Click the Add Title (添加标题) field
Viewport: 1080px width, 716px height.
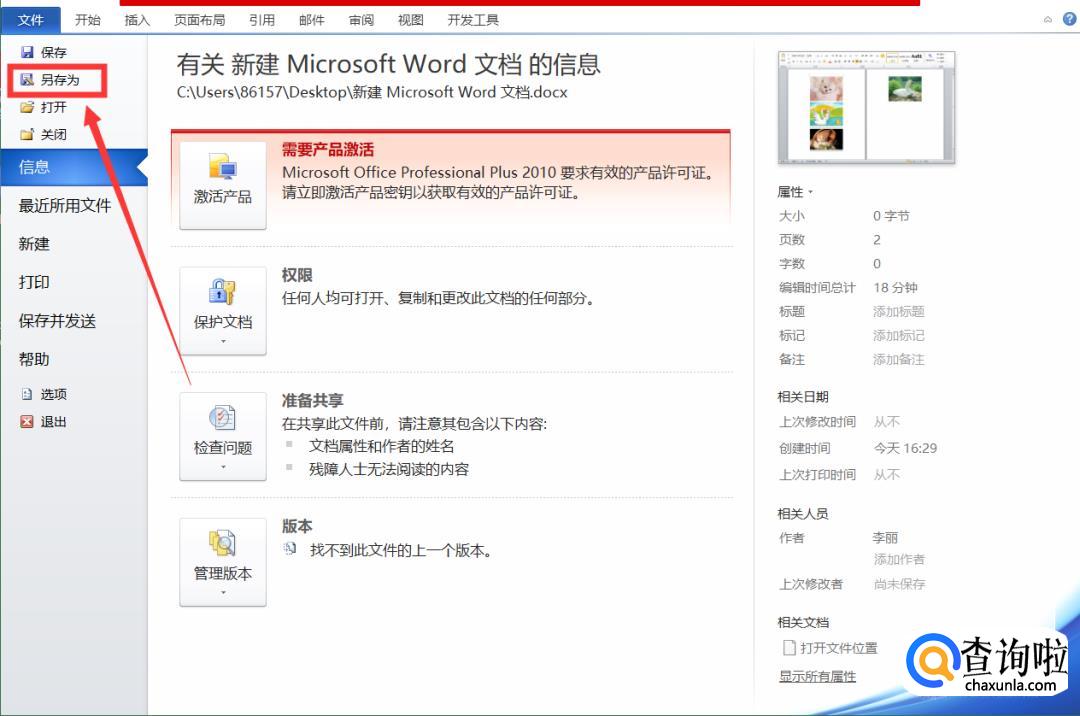coord(898,312)
